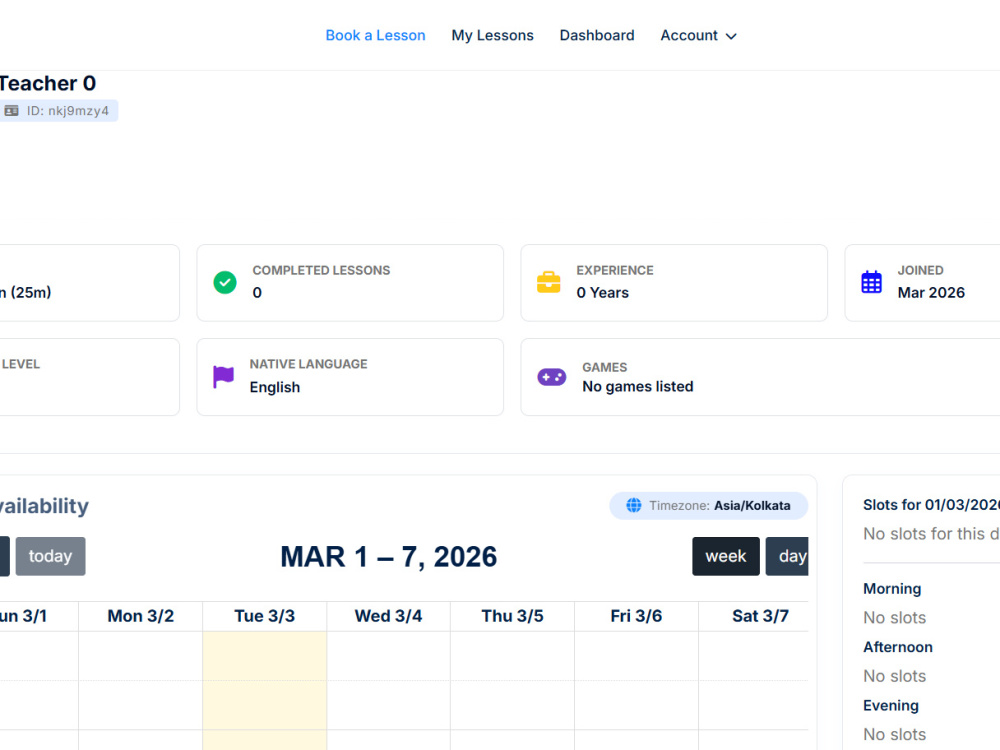Viewport: 1000px width, 750px height.
Task: Click the ID card icon beside nkj9mzy4
Action: 11,111
